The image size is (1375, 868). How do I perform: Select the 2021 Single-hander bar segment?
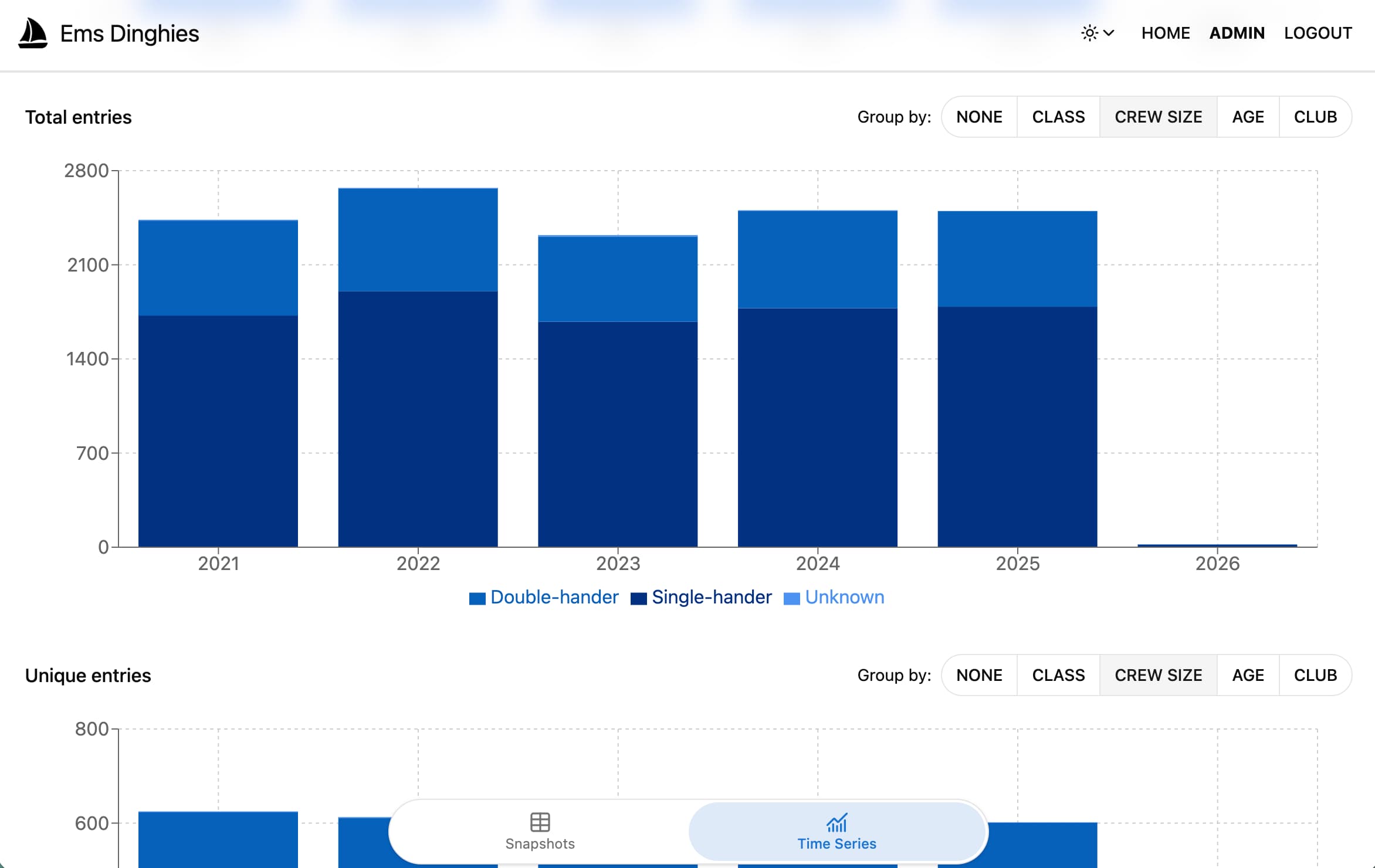(218, 431)
